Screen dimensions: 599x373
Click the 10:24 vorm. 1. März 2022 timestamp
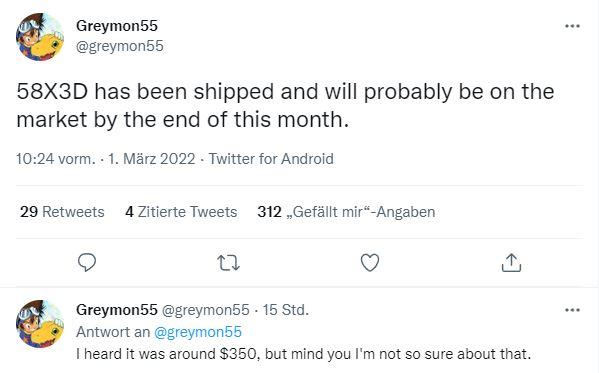click(105, 159)
